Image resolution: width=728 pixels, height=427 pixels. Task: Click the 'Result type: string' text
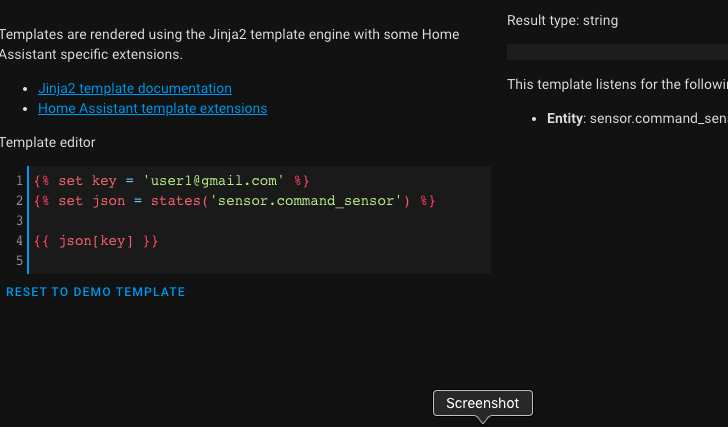[x=562, y=20]
